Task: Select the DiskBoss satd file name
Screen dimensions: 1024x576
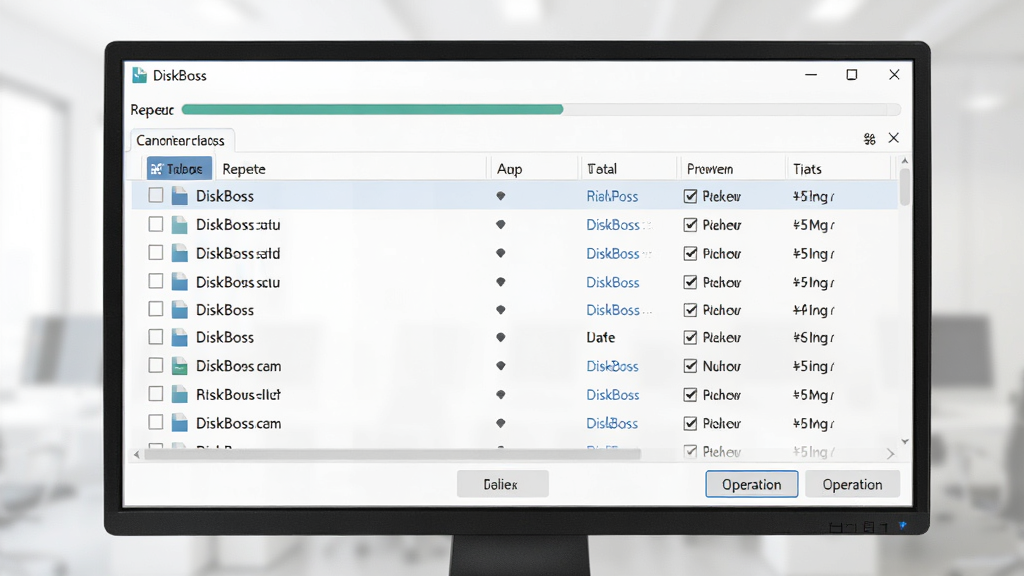Action: (x=238, y=253)
